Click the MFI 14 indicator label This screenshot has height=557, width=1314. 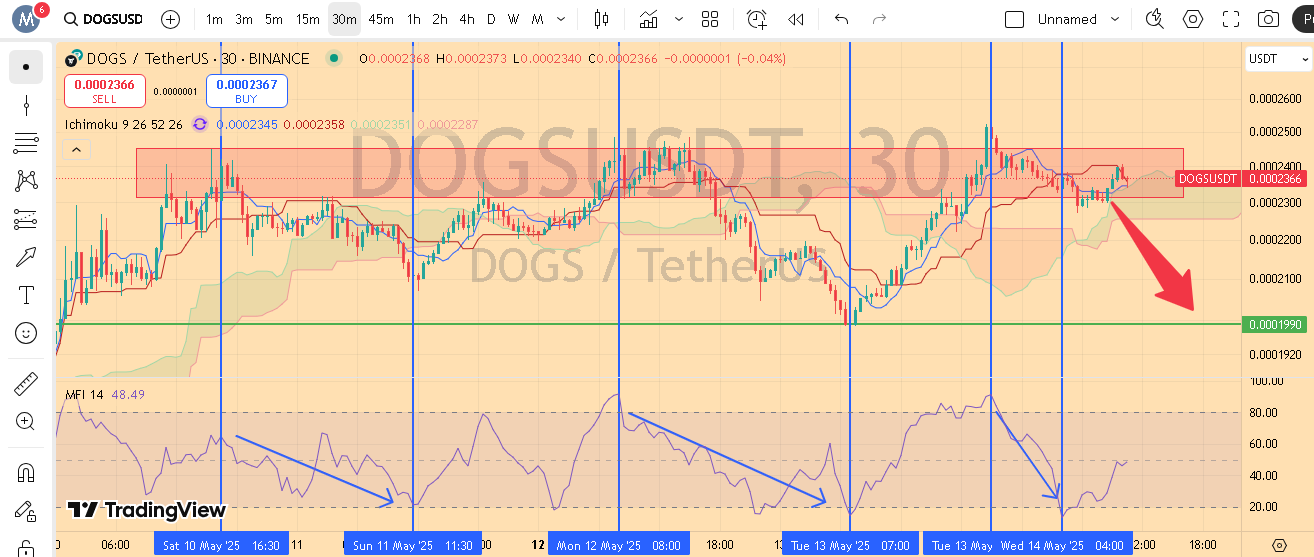pyautogui.click(x=84, y=394)
